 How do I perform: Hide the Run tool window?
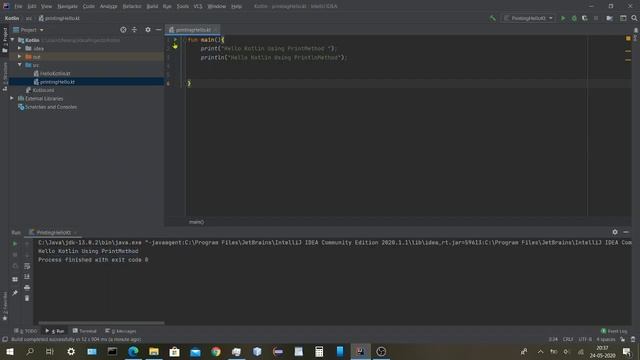[x=626, y=232]
